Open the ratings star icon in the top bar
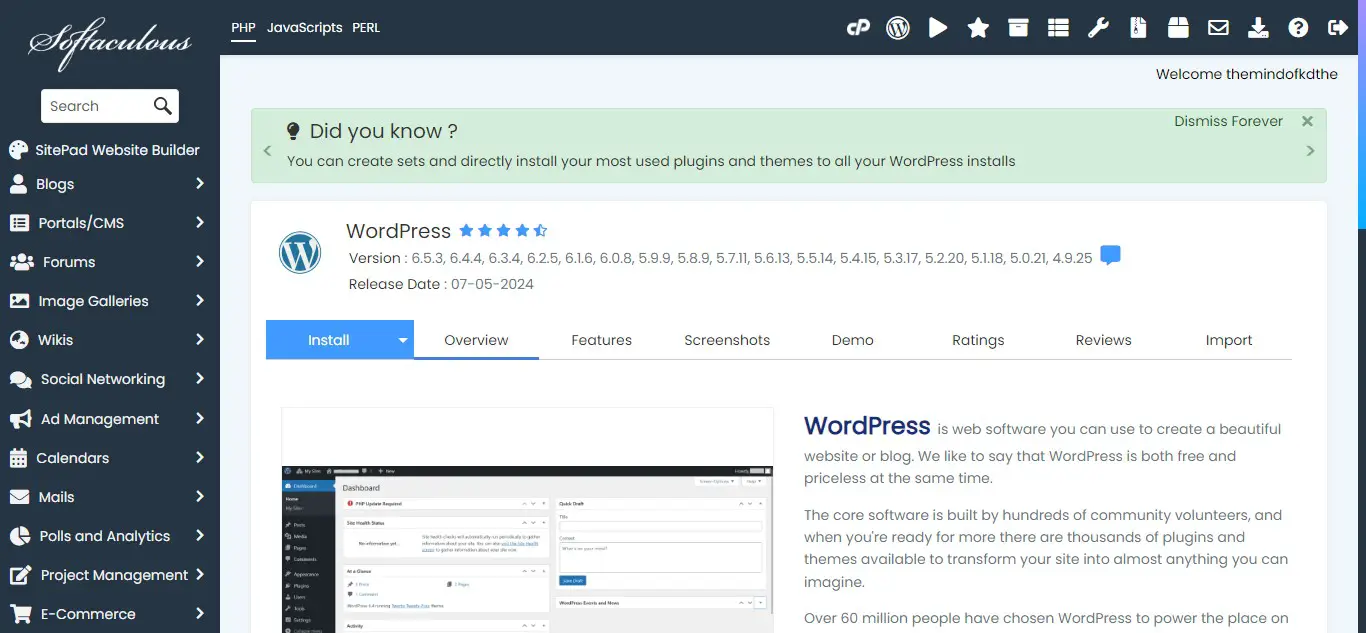Image resolution: width=1366 pixels, height=633 pixels. click(978, 28)
